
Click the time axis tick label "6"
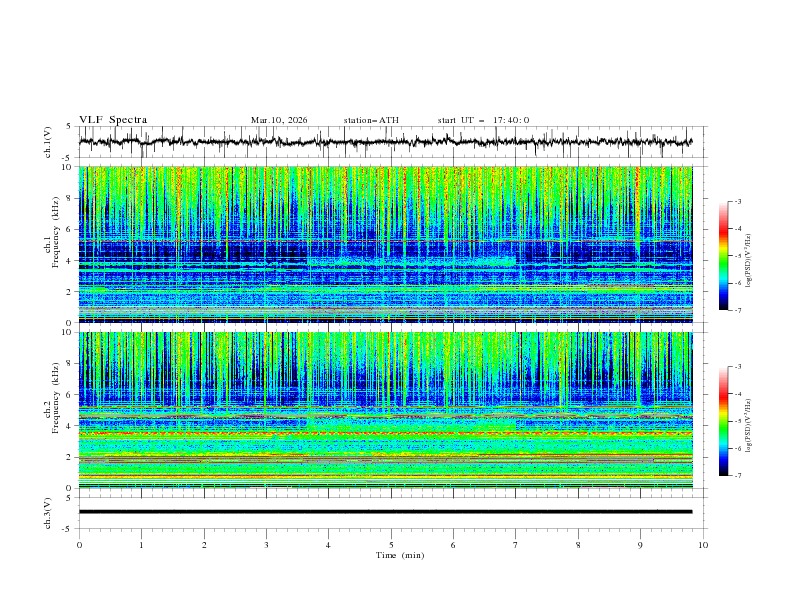tap(453, 545)
